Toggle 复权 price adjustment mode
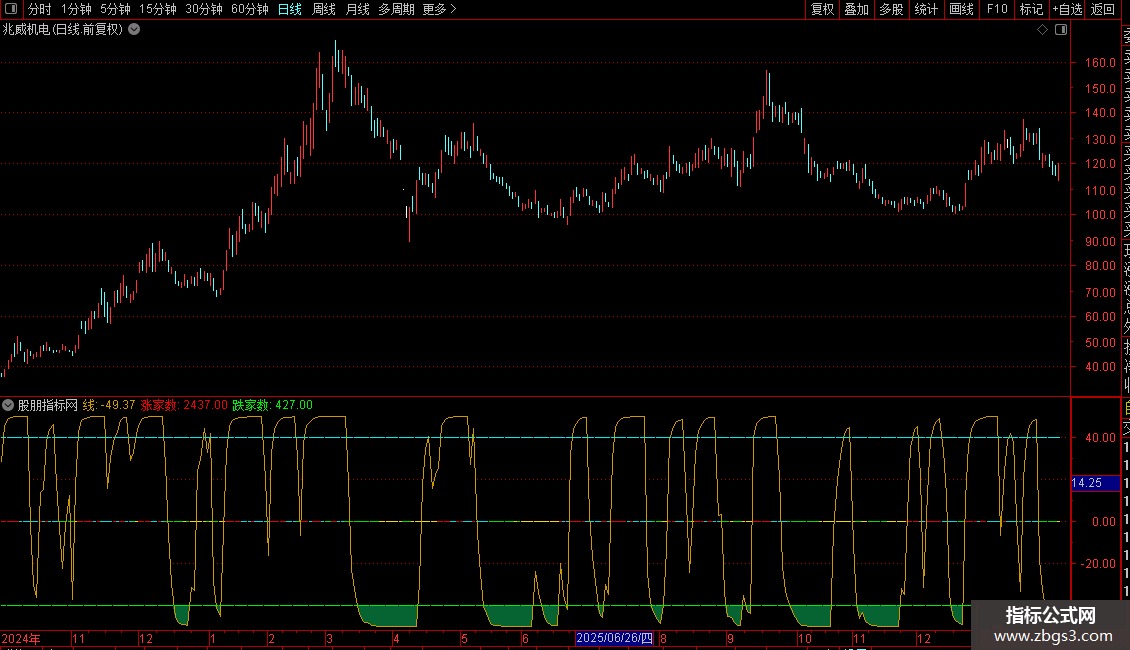Viewport: 1130px width, 650px height. 822,9
